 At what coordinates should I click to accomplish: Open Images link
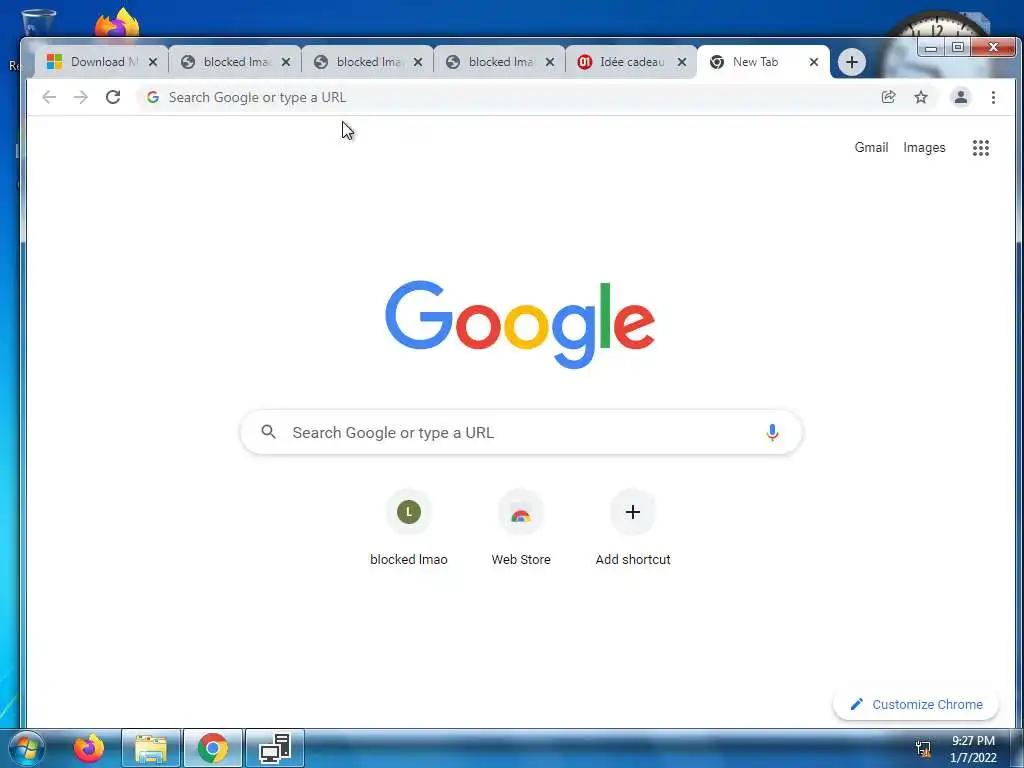(x=924, y=148)
